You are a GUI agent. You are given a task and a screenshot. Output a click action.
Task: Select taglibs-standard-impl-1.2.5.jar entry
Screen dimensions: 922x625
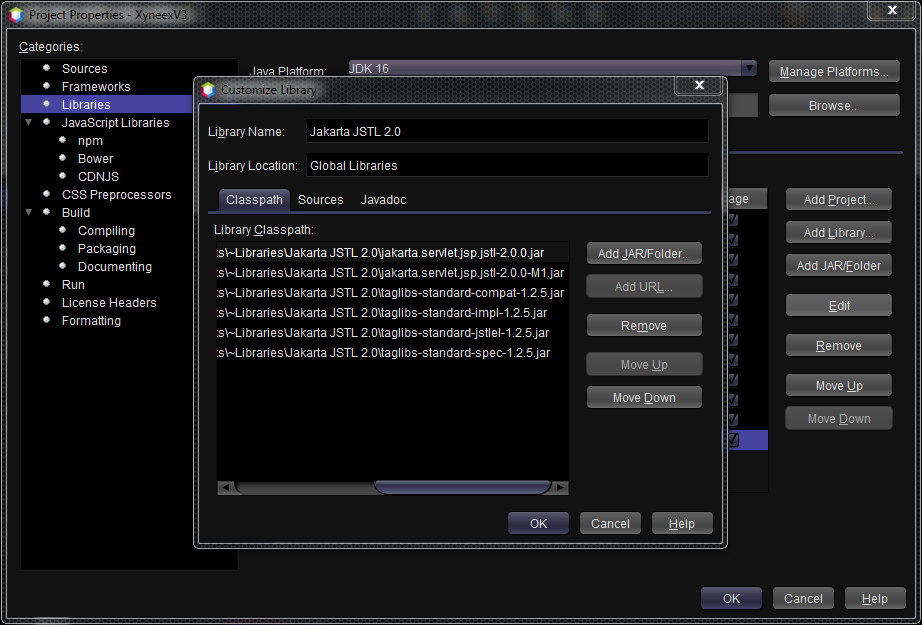coord(393,313)
